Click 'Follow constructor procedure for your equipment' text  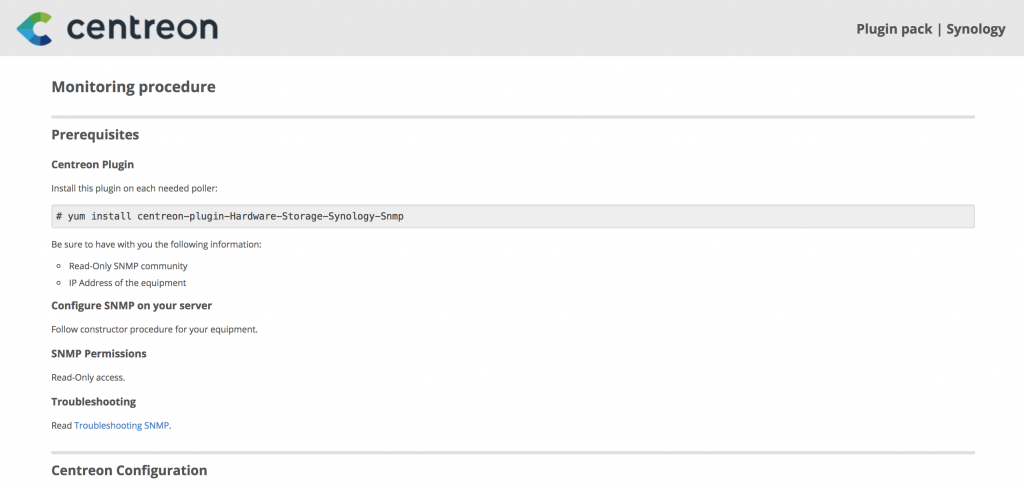click(155, 329)
